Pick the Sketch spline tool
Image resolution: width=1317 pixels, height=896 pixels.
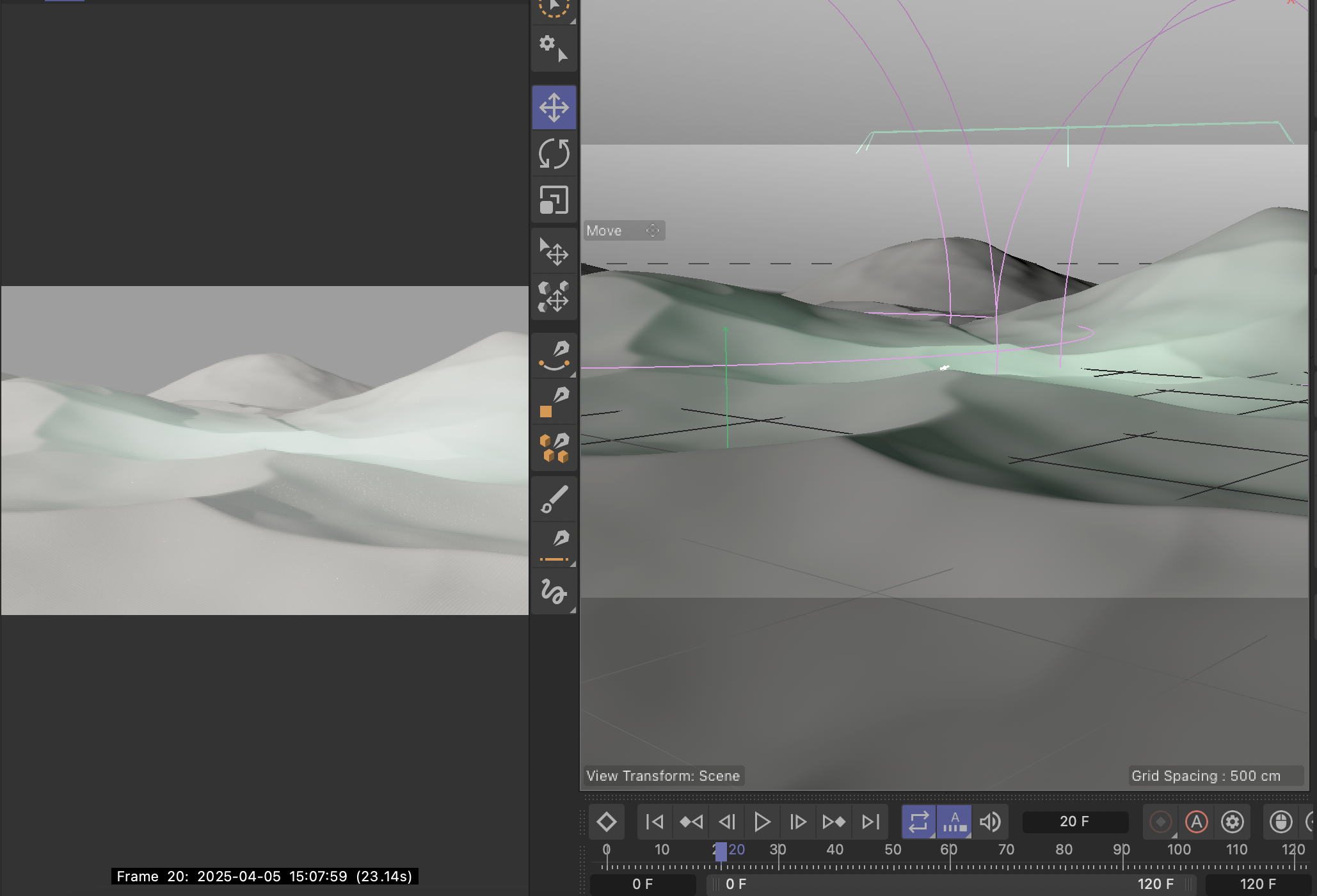[554, 591]
